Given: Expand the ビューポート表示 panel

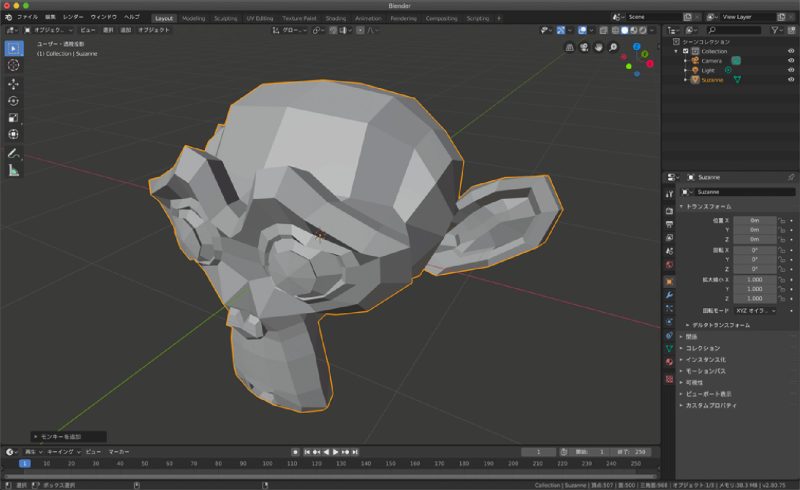Looking at the screenshot, I should (706, 394).
